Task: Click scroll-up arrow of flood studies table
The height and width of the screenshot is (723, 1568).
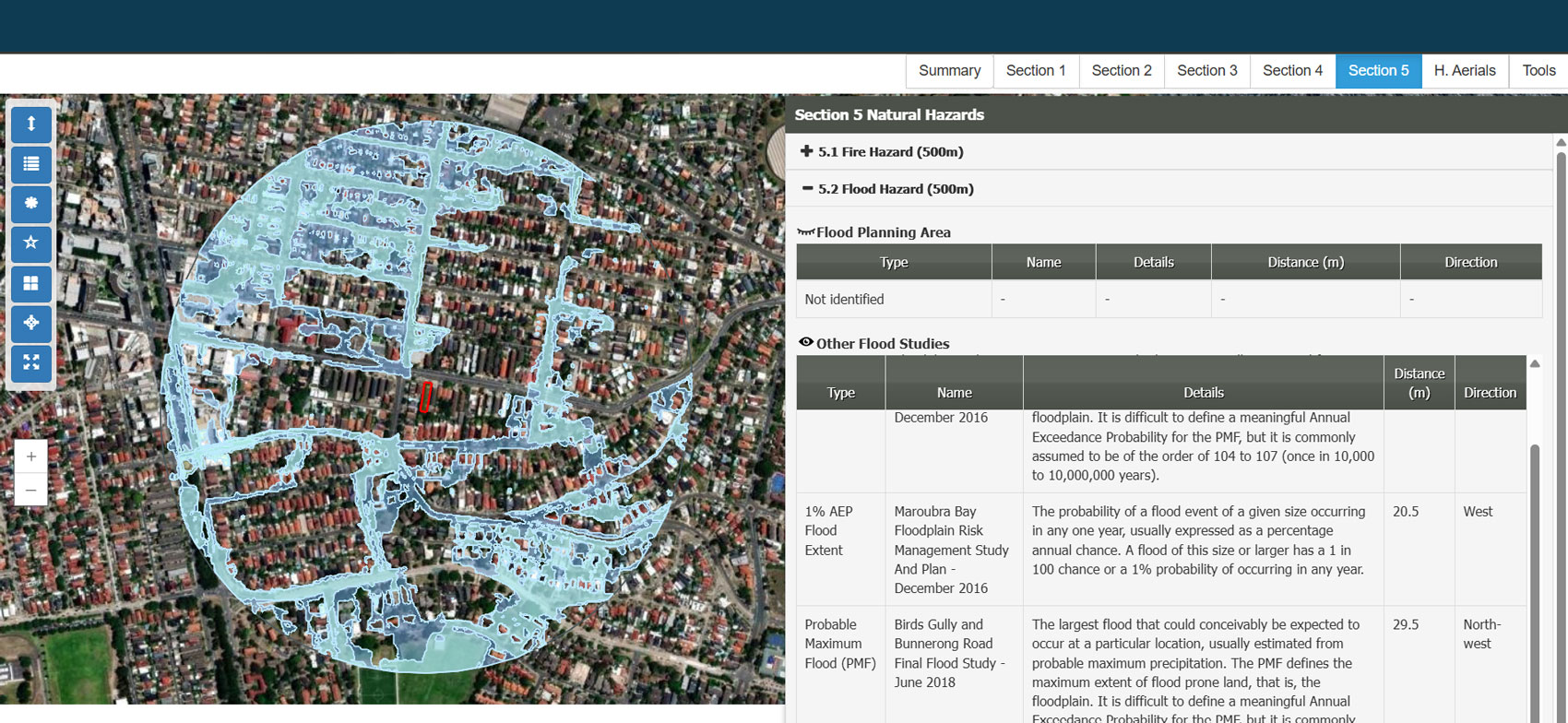Action: pos(1535,363)
